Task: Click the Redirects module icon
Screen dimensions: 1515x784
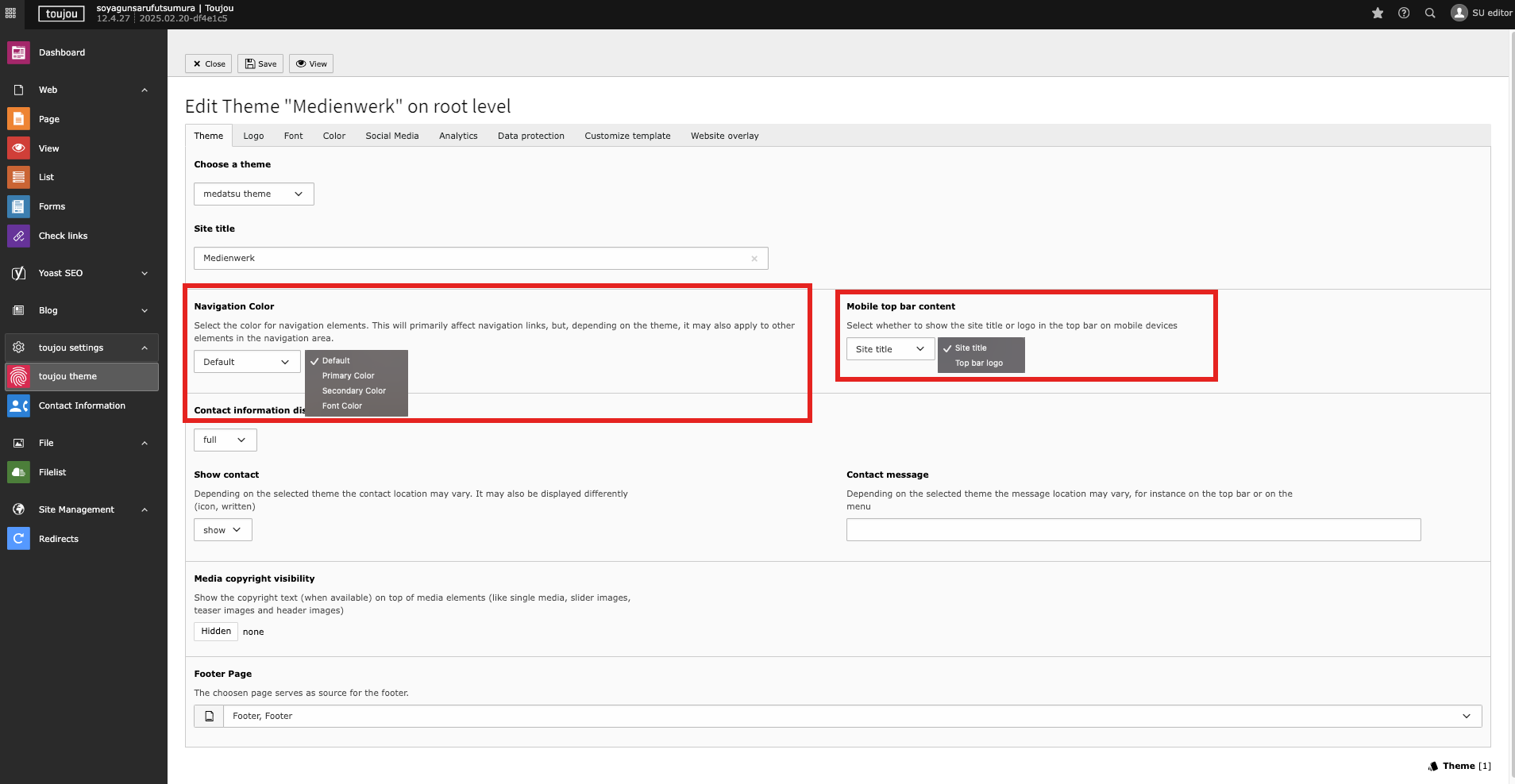Action: (18, 539)
